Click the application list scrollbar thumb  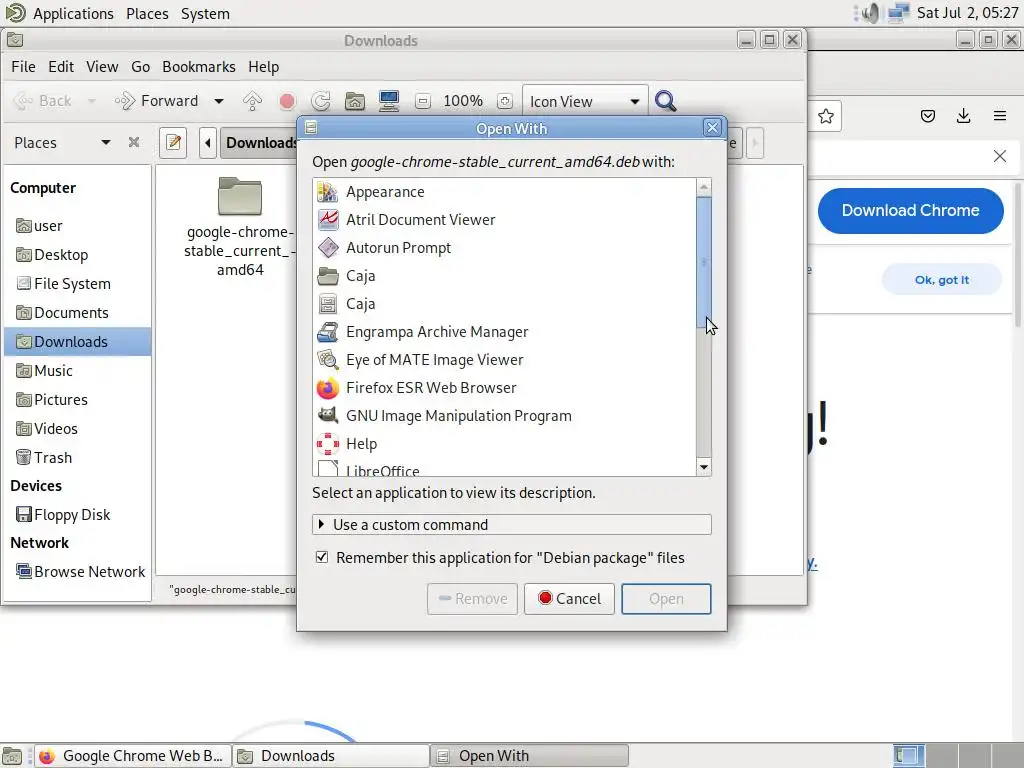[703, 263]
